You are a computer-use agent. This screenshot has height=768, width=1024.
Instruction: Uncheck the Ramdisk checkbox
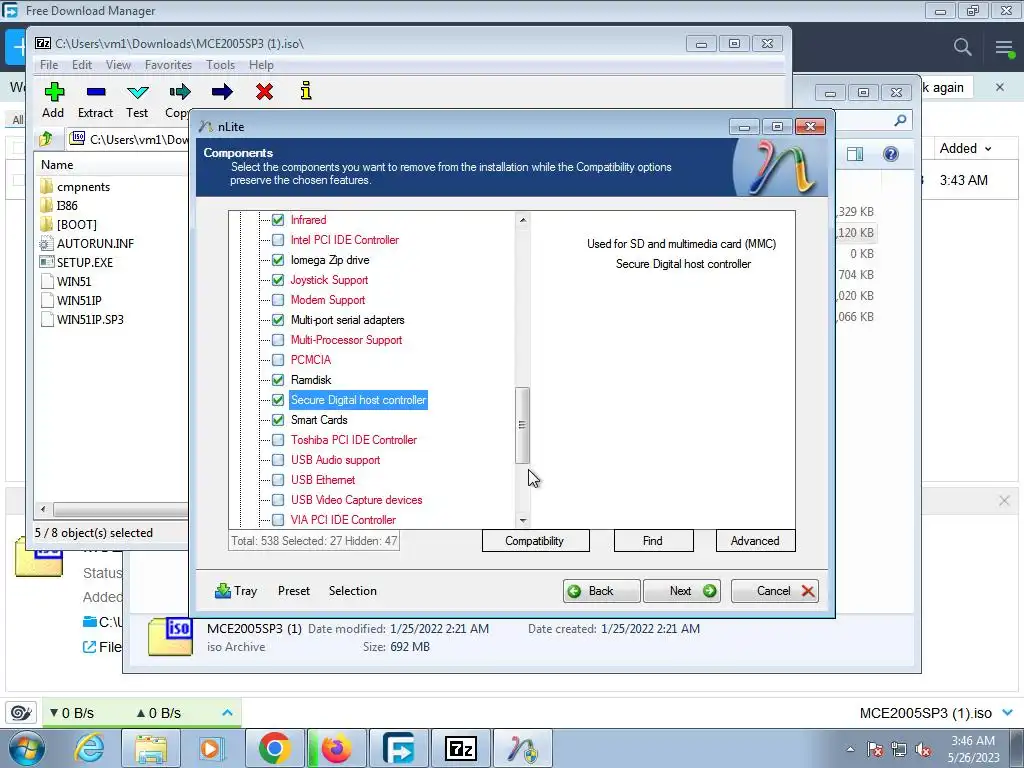coord(278,380)
